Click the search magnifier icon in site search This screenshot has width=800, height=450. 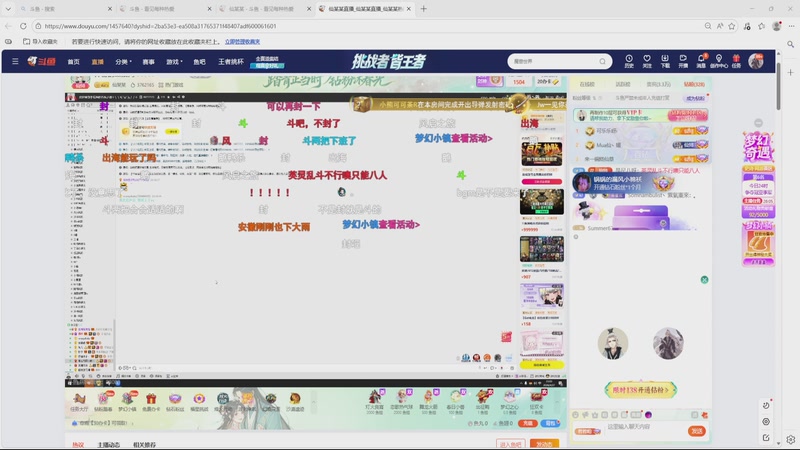point(603,61)
